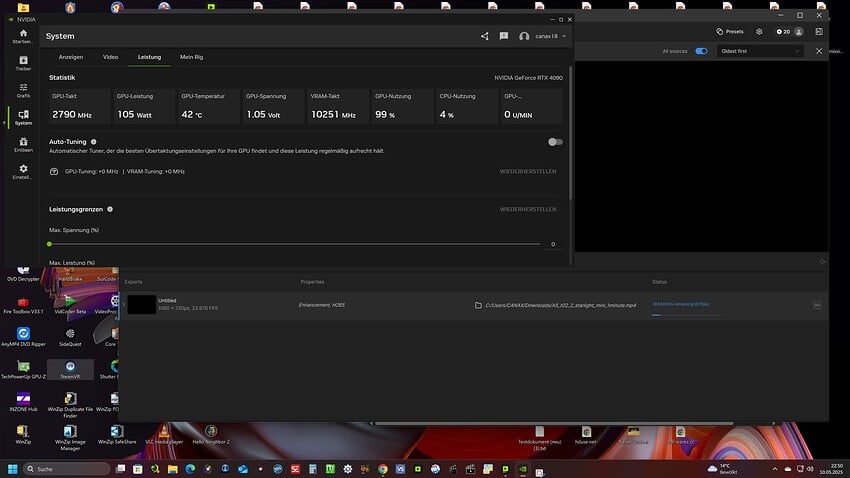Click the credits counter showing 20
Viewport: 850px width, 478px height.
[x=783, y=31]
